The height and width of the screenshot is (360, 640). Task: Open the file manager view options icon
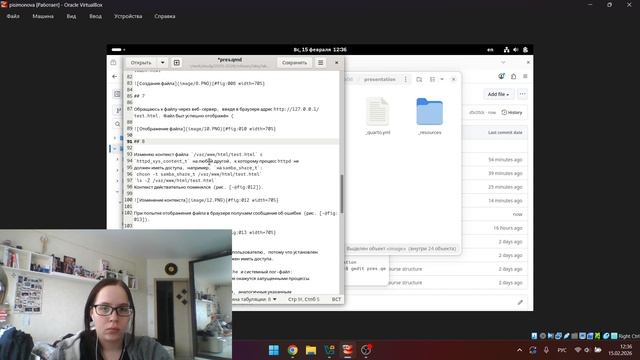(432, 79)
